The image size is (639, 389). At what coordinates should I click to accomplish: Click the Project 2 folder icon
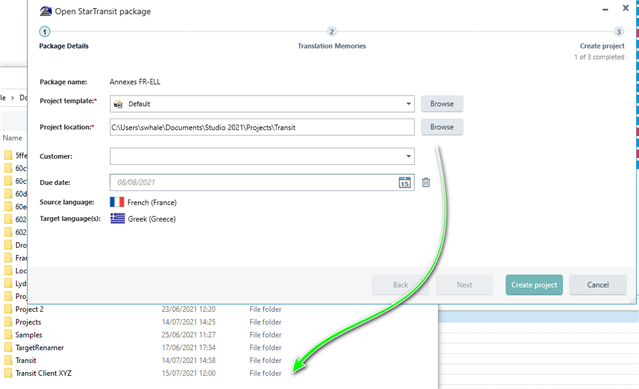8,309
